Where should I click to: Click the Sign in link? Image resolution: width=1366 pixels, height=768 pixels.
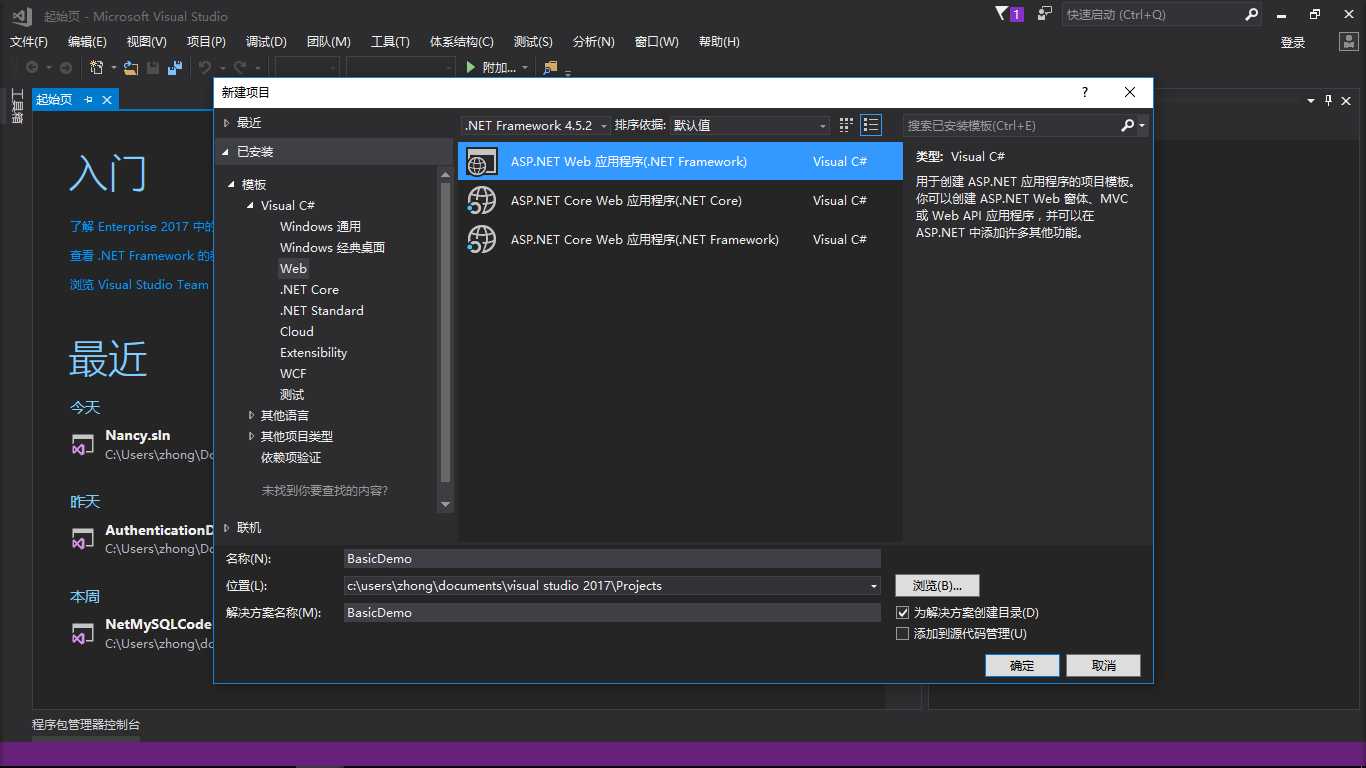(1293, 42)
